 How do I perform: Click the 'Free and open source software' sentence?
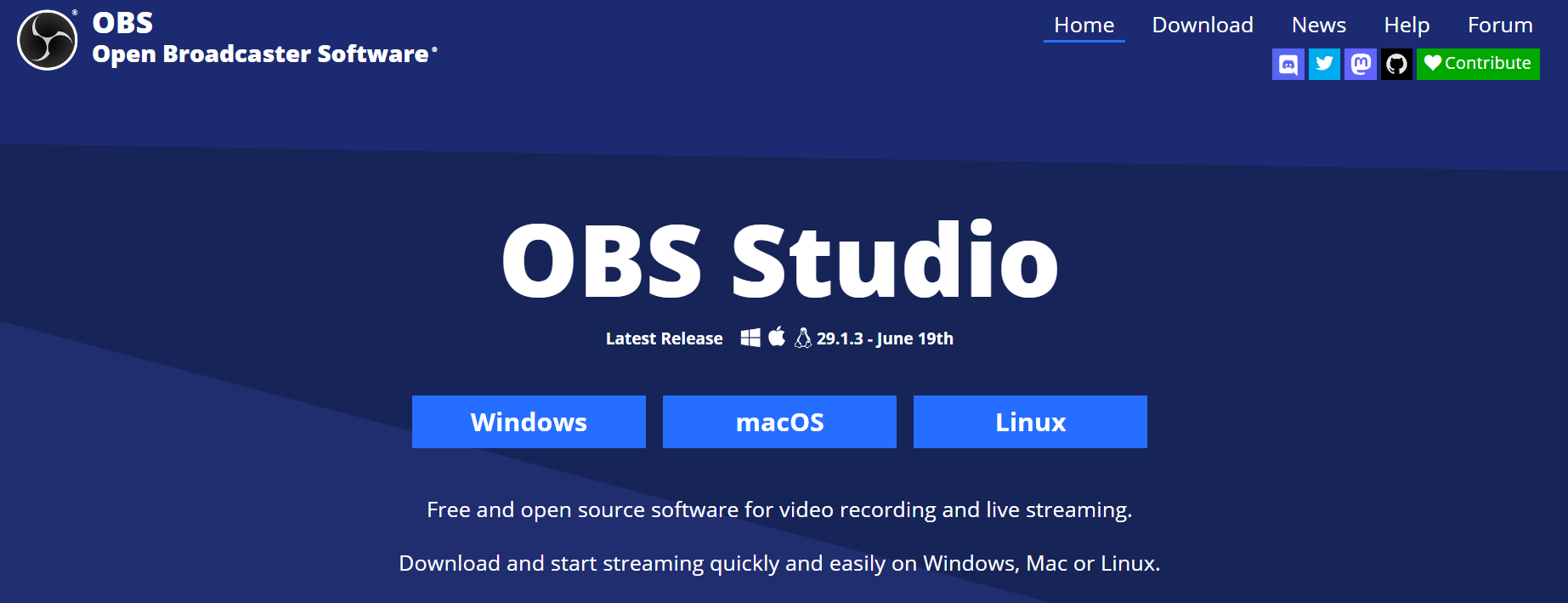tap(779, 509)
